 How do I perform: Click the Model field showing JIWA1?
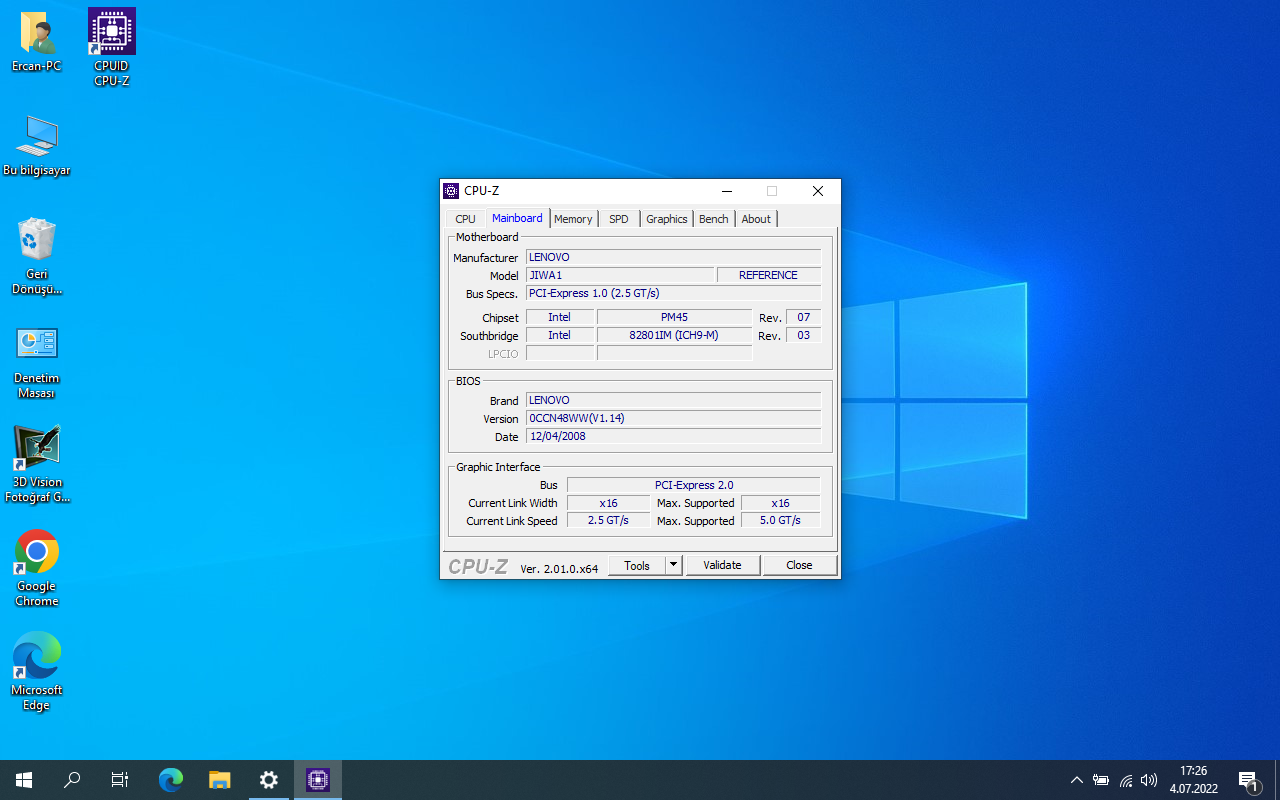(x=620, y=275)
